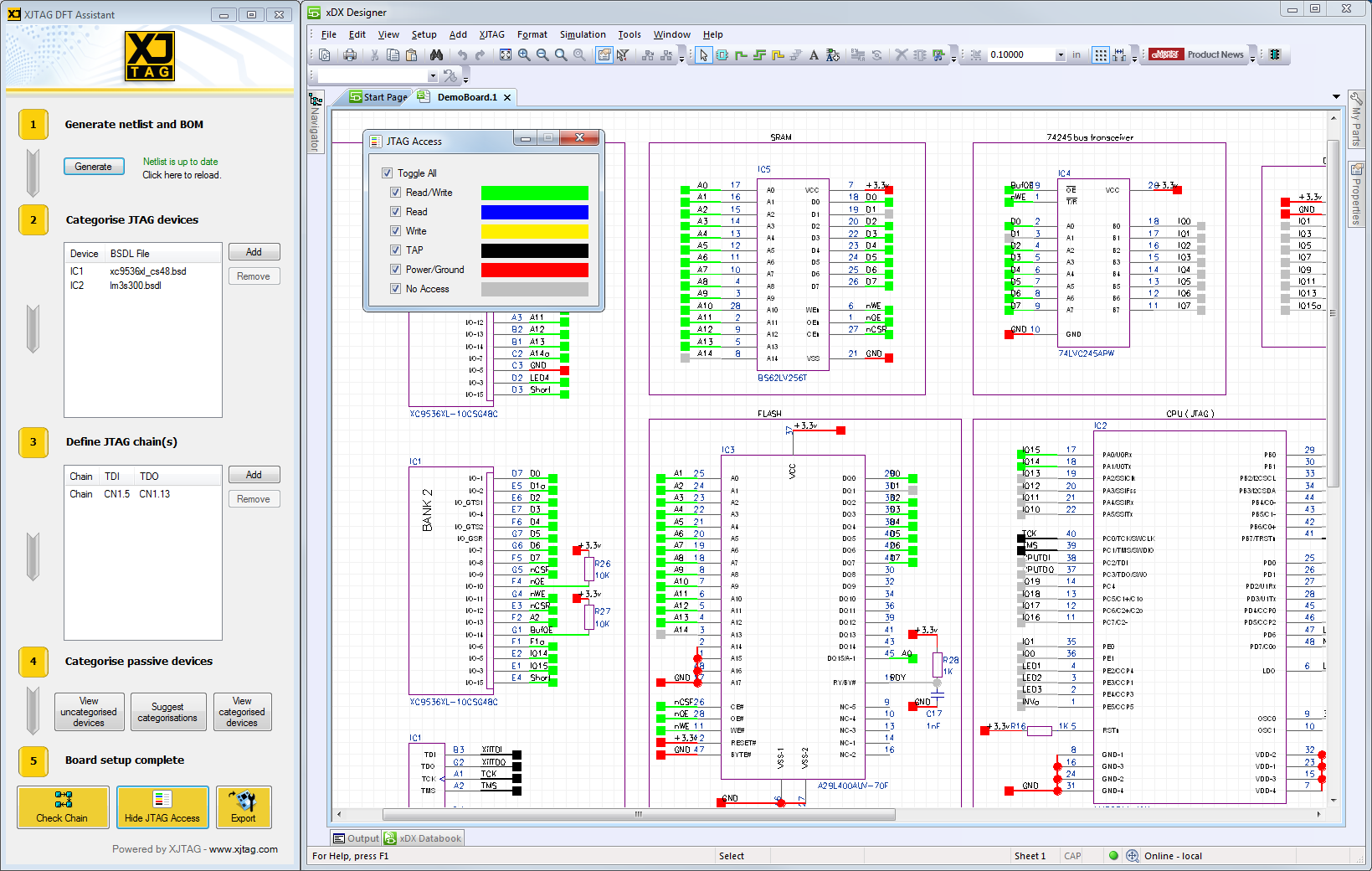Click the yellow Write color swatch
The width and height of the screenshot is (1372, 871).
coord(535,232)
